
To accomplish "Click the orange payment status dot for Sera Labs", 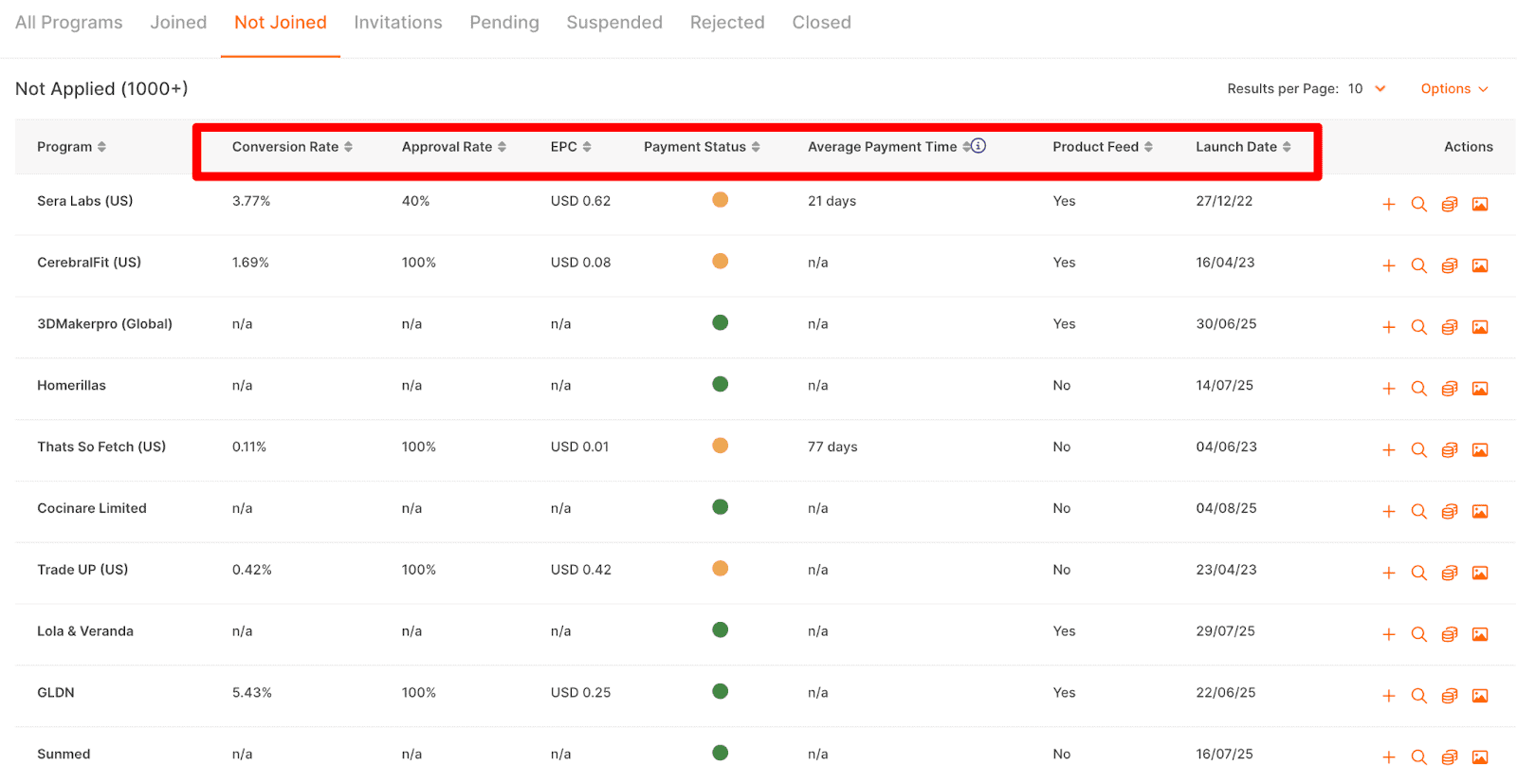I will pos(721,200).
